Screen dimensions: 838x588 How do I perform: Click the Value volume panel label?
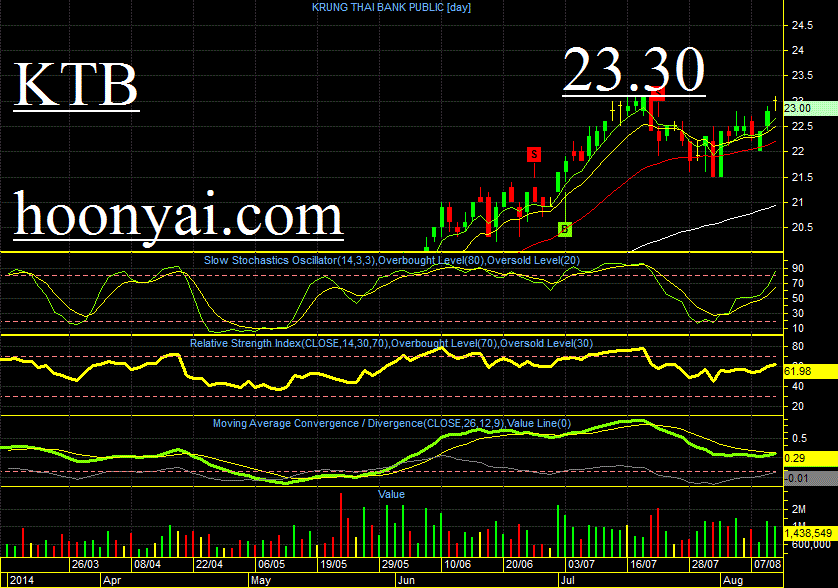pyautogui.click(x=391, y=494)
